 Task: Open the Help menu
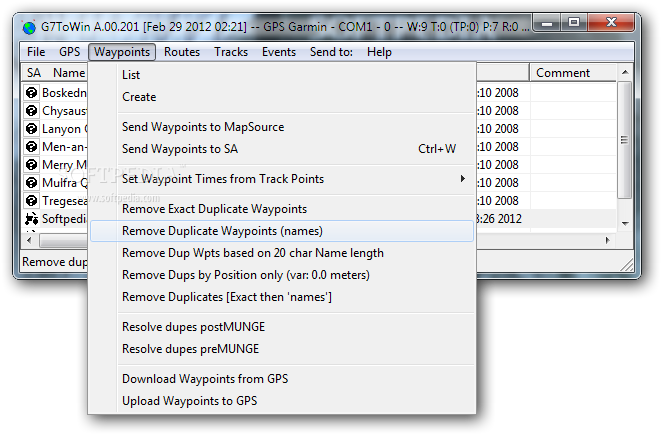click(x=379, y=52)
